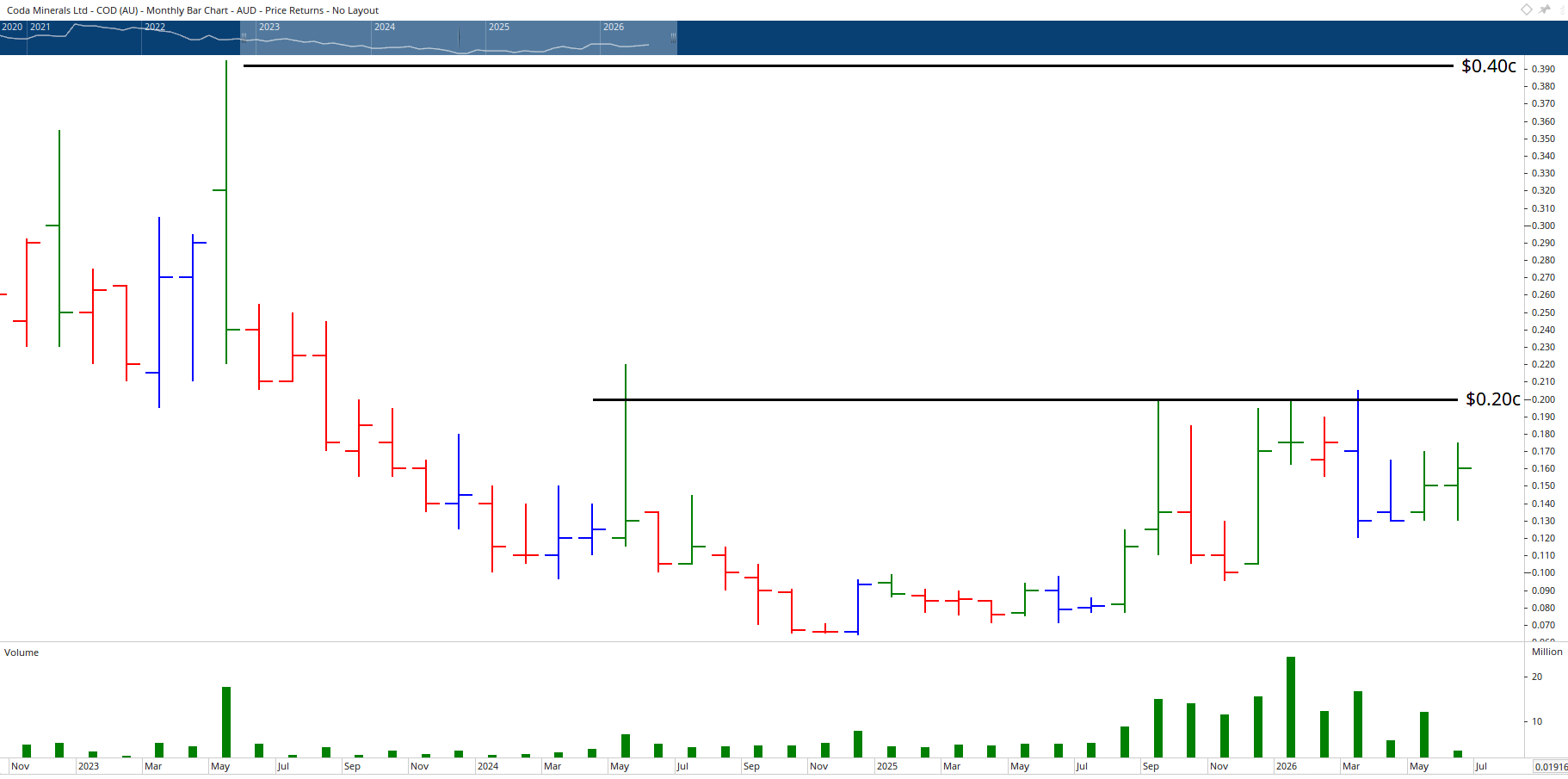1568x779 pixels.
Task: Grab the right handle of the navigator range
Action: pos(673,37)
